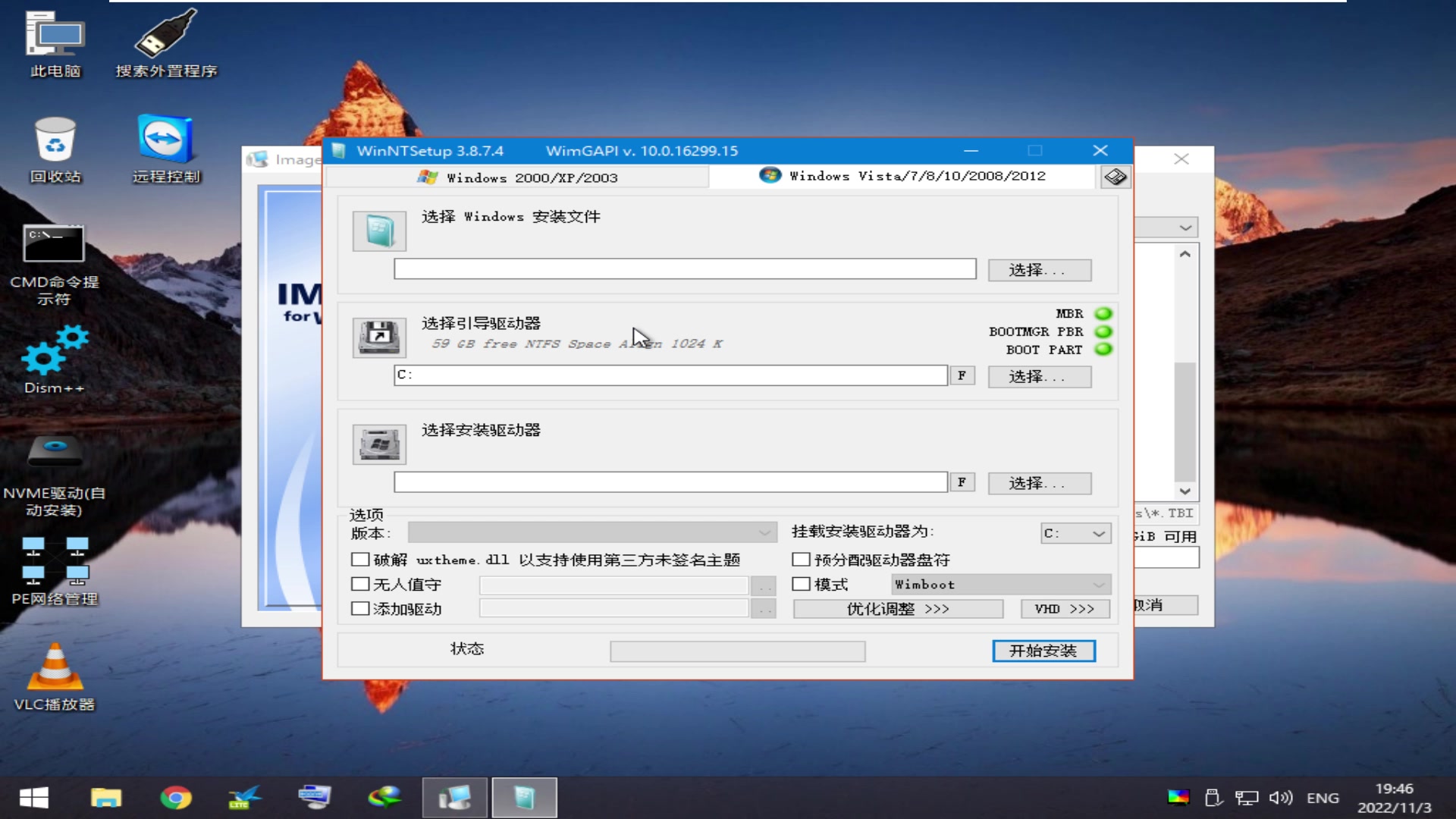Click the Windows installation files icon
This screenshot has height=819, width=1456.
379,231
